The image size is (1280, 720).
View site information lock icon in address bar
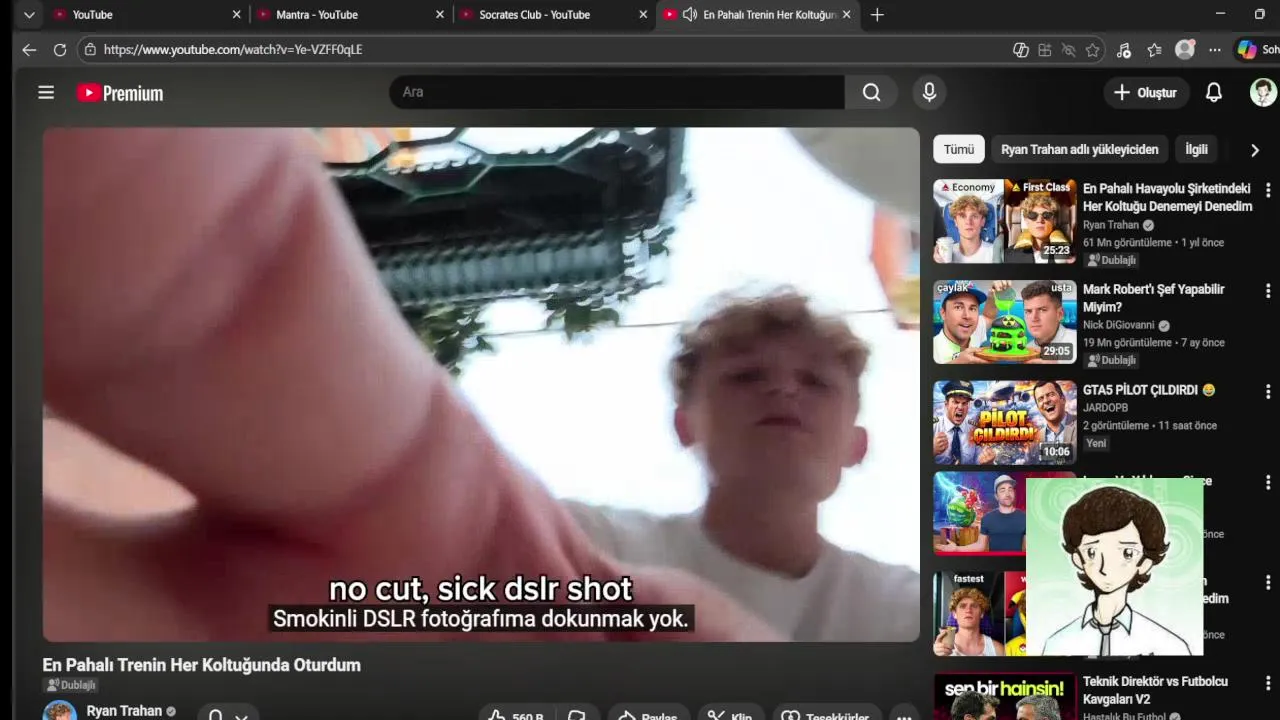pyautogui.click(x=90, y=49)
